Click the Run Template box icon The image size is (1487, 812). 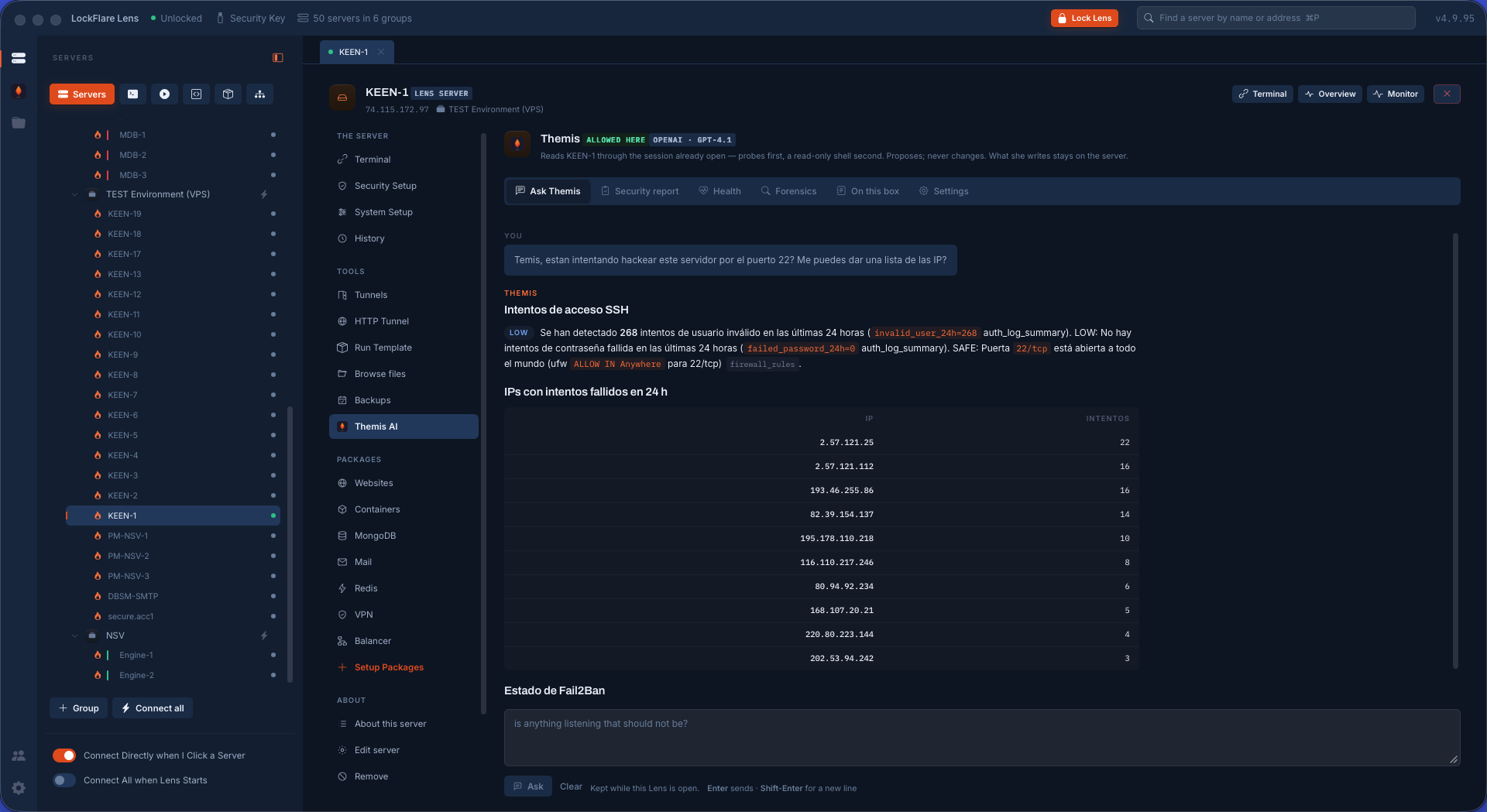(342, 348)
